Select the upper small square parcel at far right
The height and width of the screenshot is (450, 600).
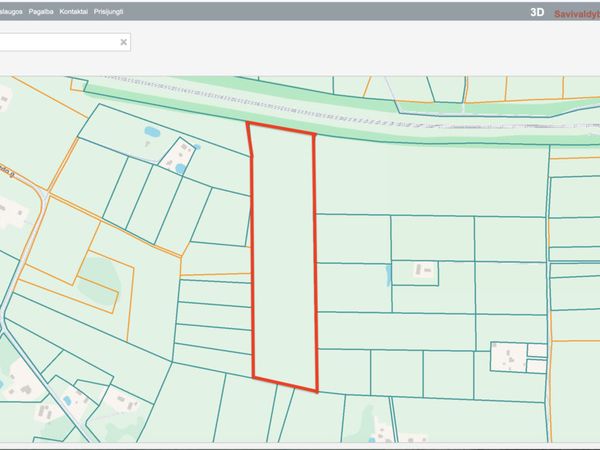pos(537,351)
